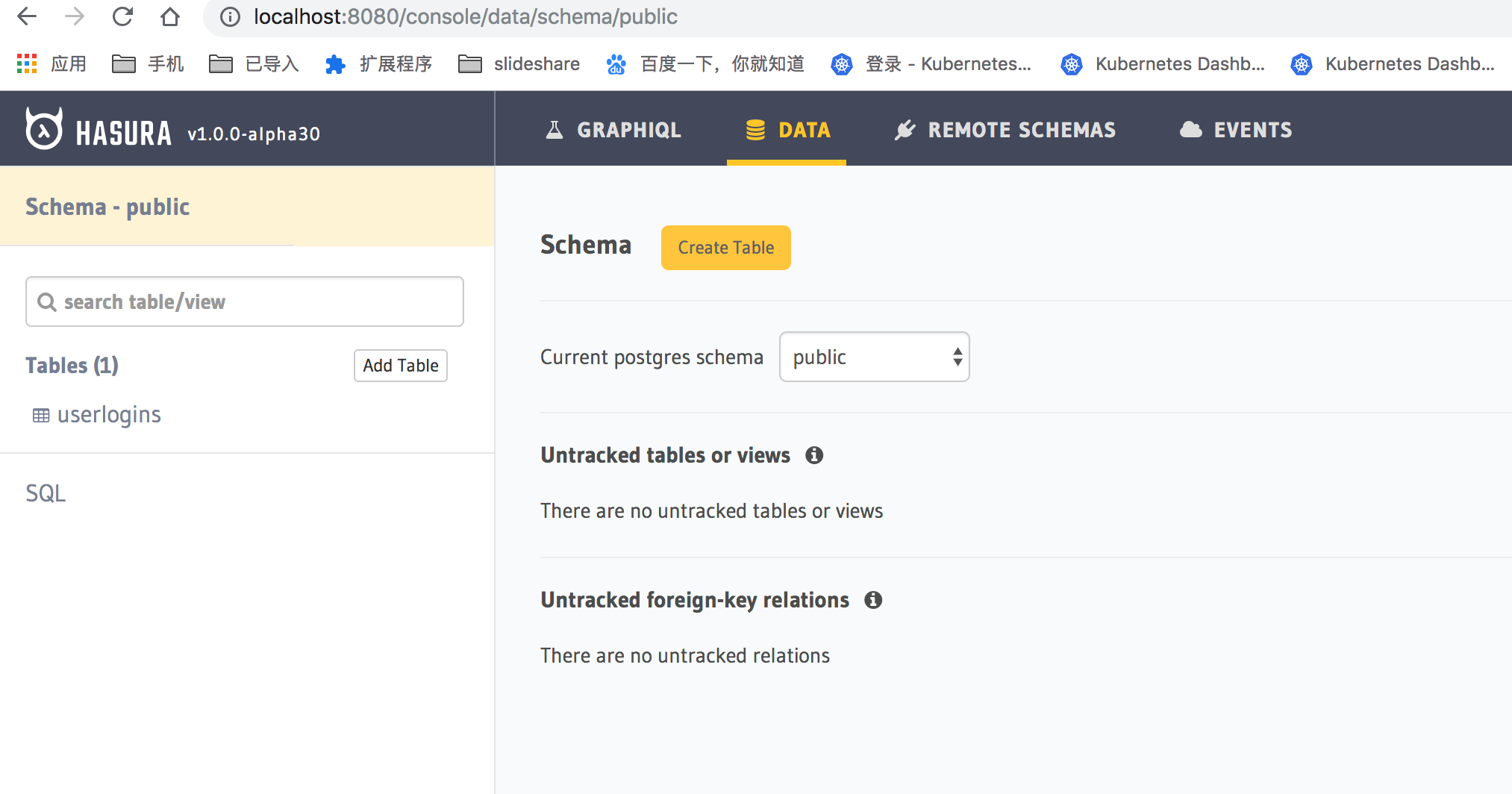This screenshot has height=794, width=1512.
Task: Open the Remote Schemas tab
Action: coord(1005,130)
